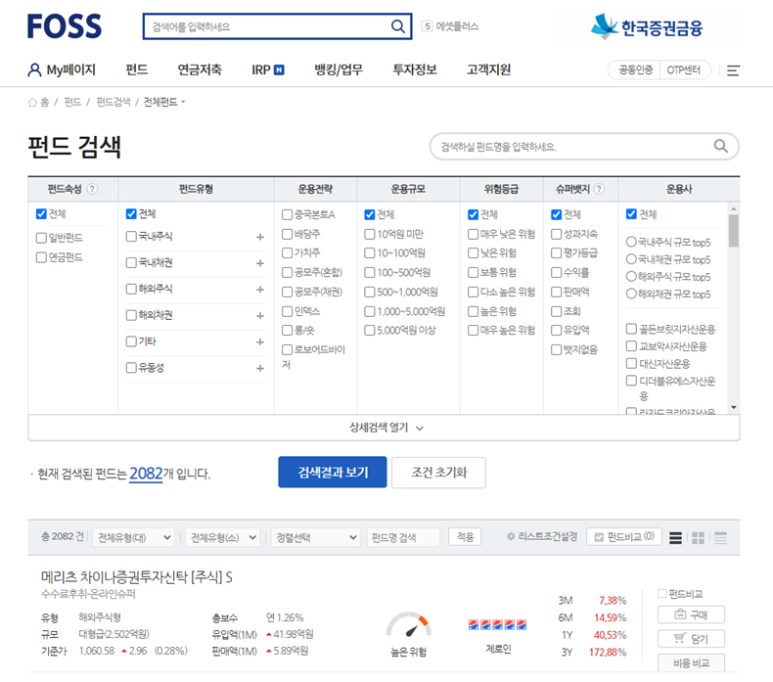Viewport: 773px width, 682px height.
Task: Expand 유동성 plus icon
Action: 260,368
